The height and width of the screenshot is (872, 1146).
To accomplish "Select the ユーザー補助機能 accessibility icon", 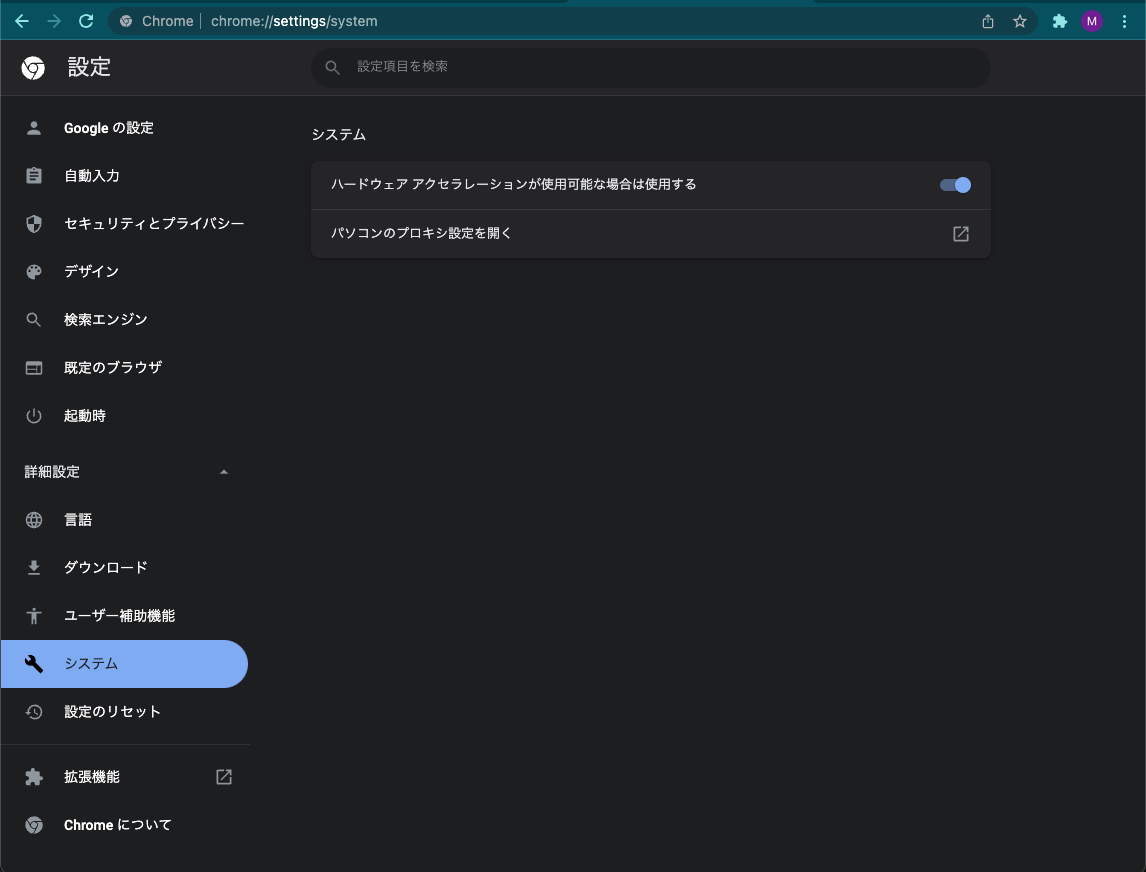I will [33, 615].
